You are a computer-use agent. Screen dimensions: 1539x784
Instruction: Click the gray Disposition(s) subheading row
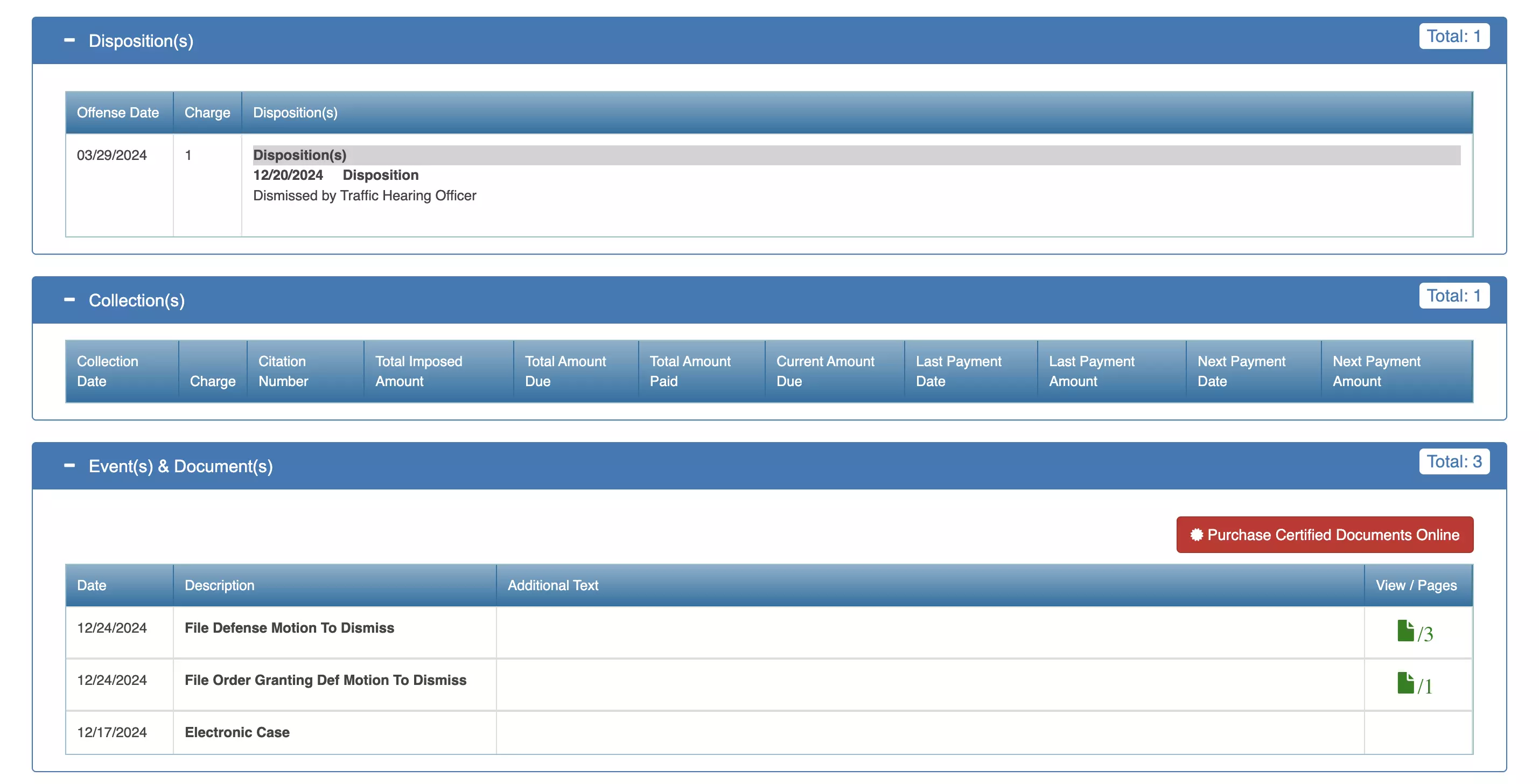coord(856,155)
